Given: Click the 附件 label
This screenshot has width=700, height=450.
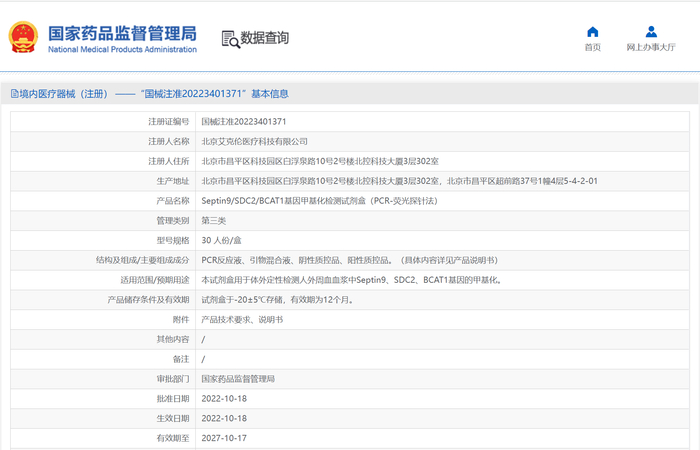Looking at the screenshot, I should pyautogui.click(x=181, y=320).
